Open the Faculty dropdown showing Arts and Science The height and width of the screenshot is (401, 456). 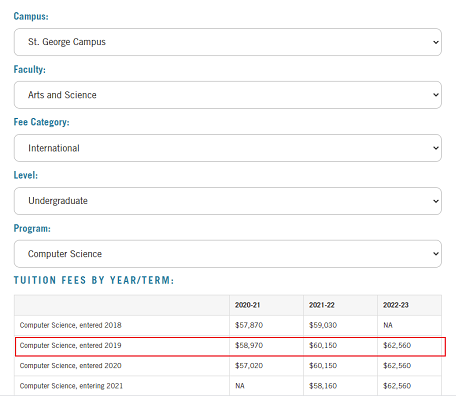[x=228, y=95]
